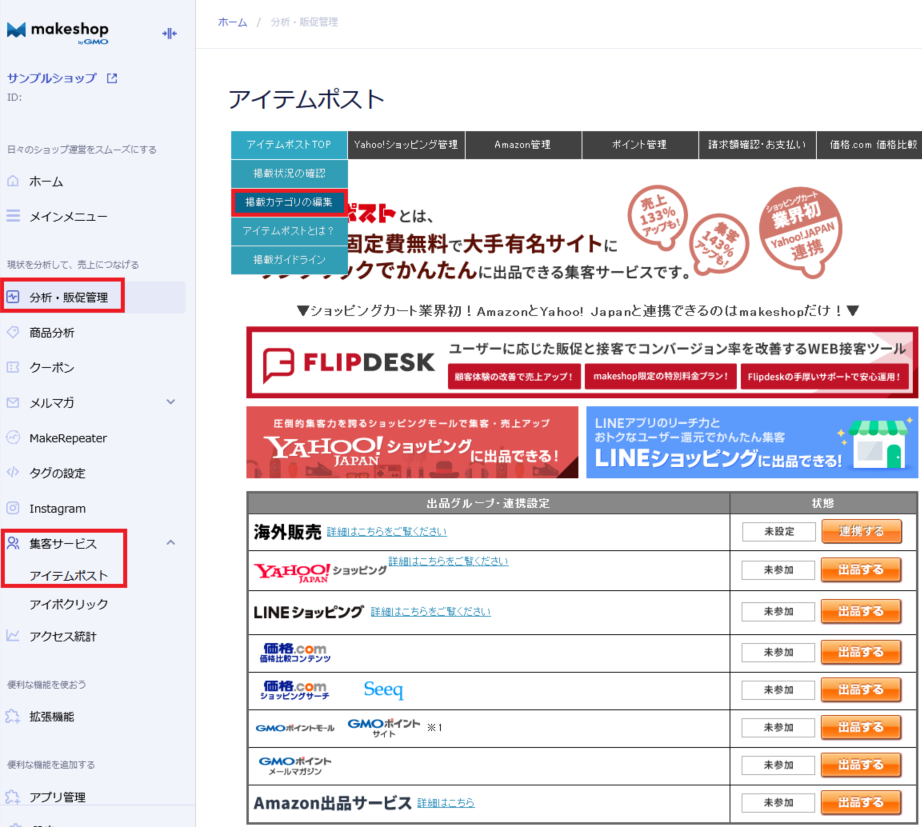This screenshot has height=827, width=922.
Task: Click the Instagram icon in sidebar
Action: (x=13, y=508)
